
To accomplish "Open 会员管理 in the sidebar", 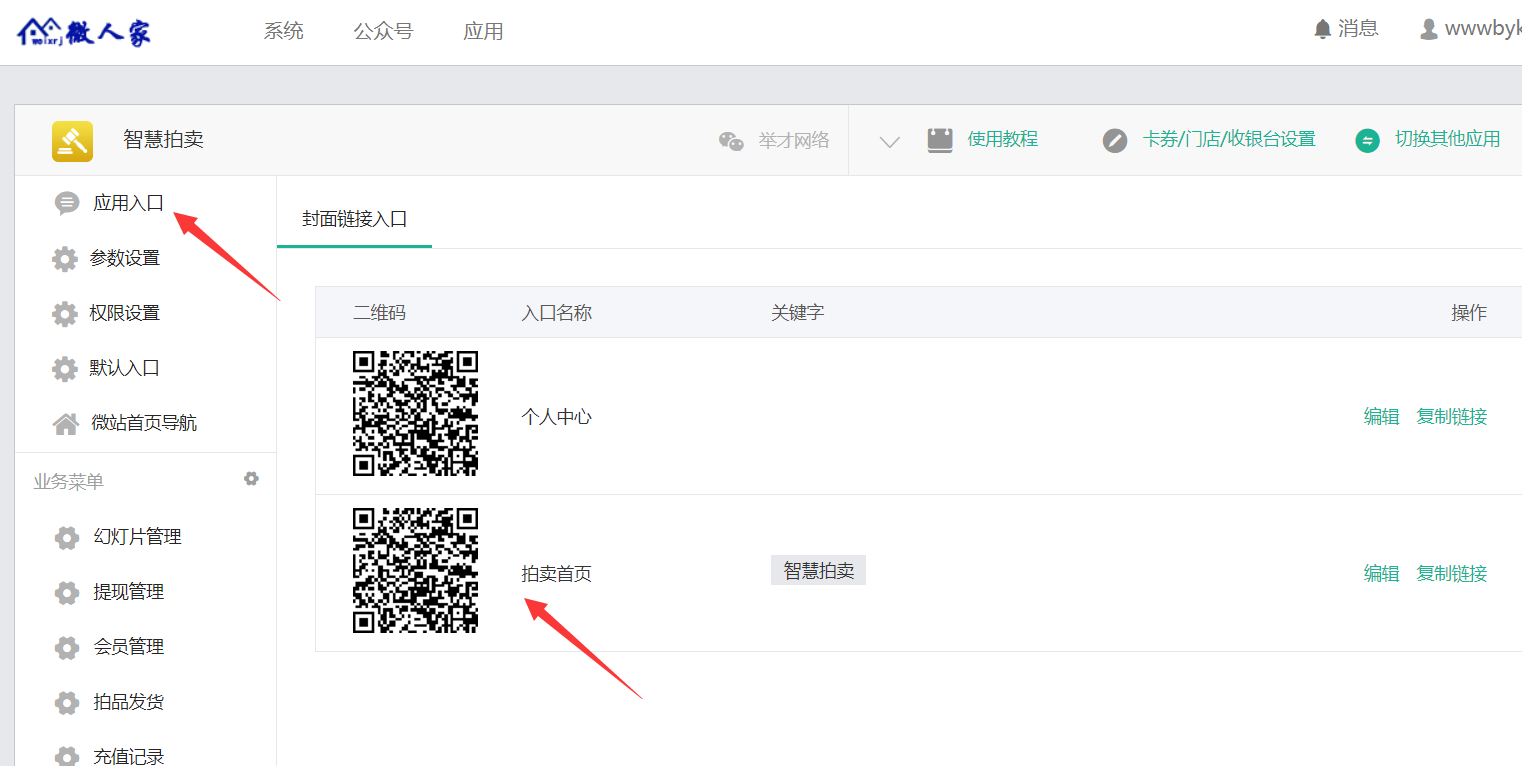I will (x=129, y=647).
